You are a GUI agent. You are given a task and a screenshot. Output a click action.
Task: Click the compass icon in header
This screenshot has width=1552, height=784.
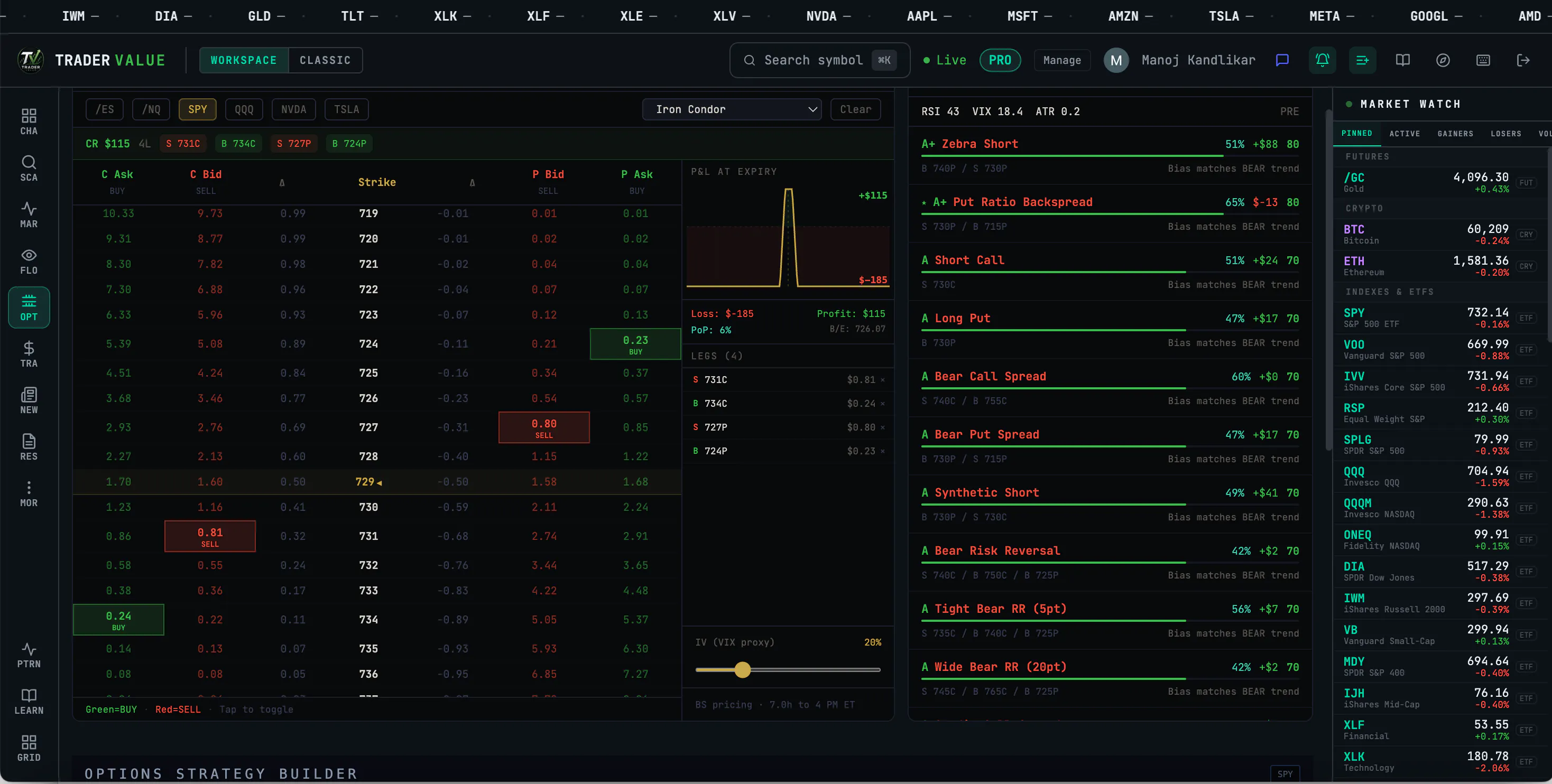tap(1443, 60)
